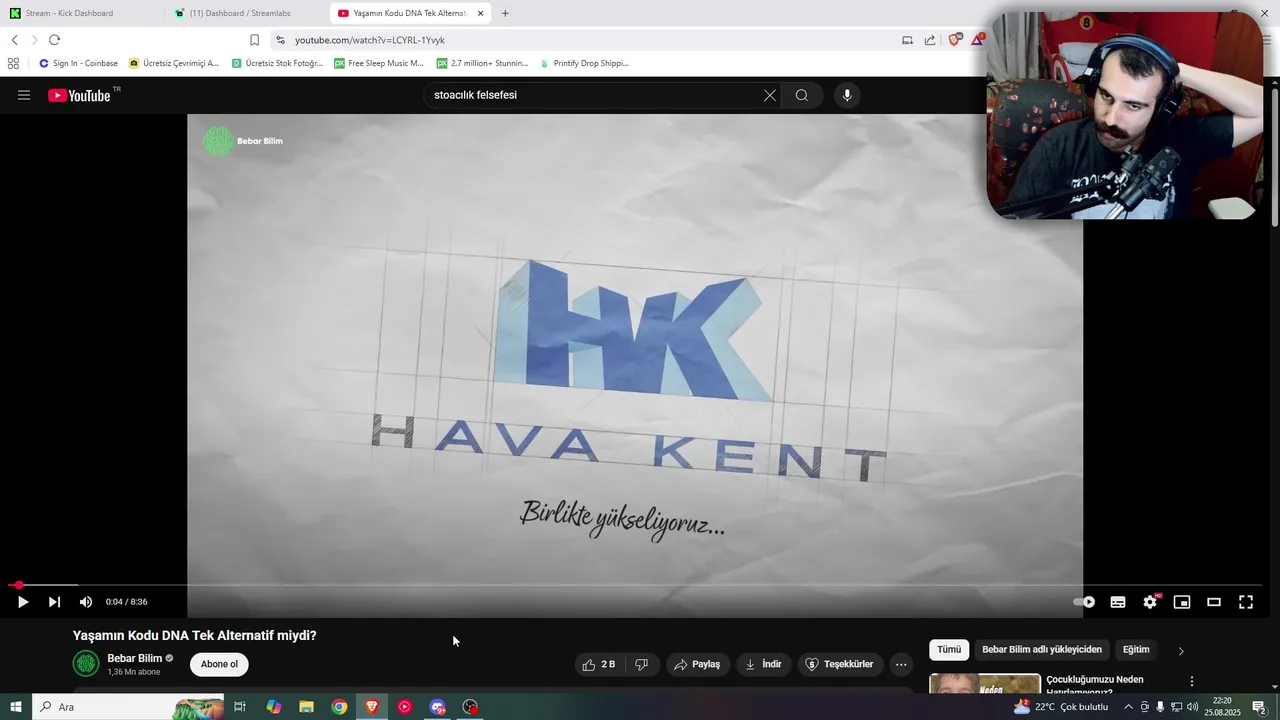Image resolution: width=1280 pixels, height=720 pixels.
Task: Go back in browser history
Action: tap(14, 40)
